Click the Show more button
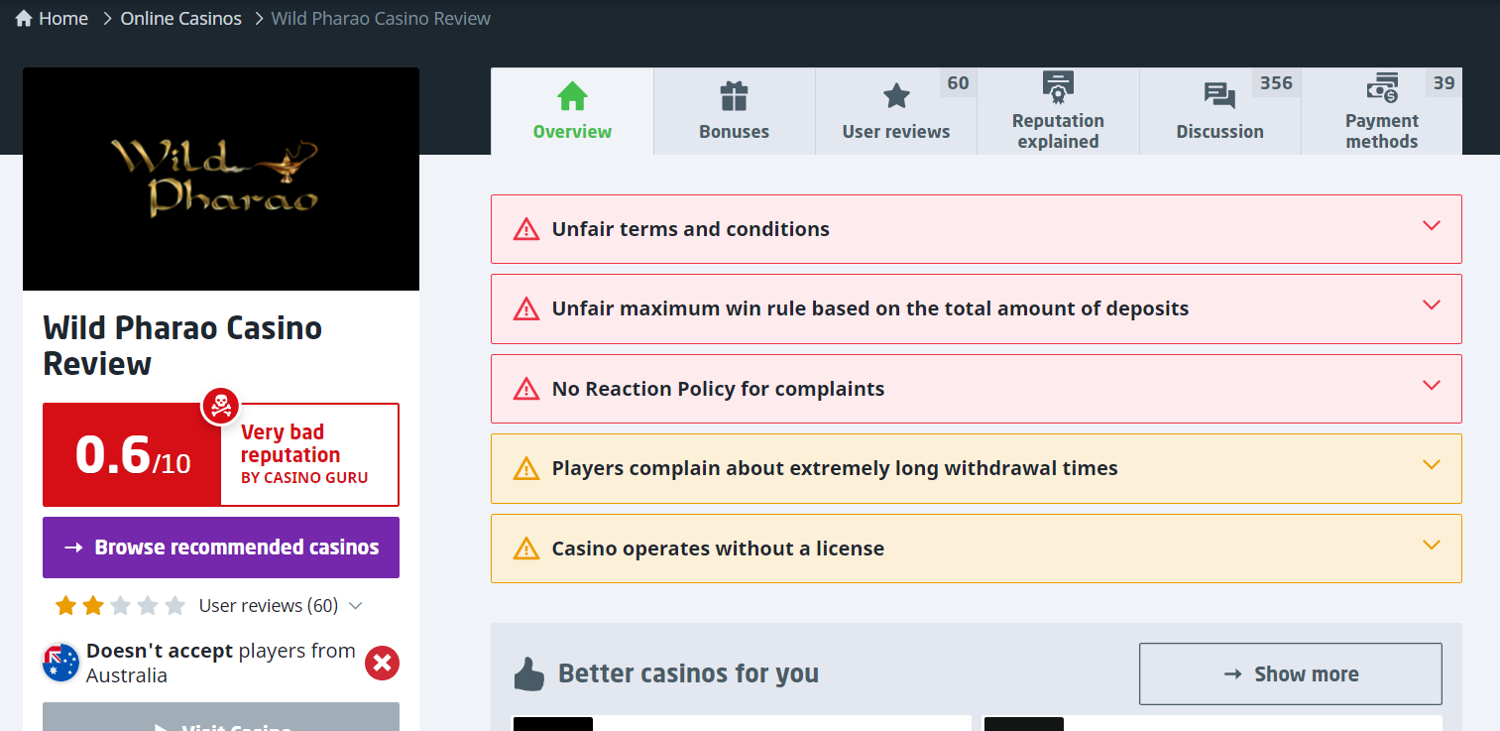The height and width of the screenshot is (731, 1500). click(x=1290, y=674)
